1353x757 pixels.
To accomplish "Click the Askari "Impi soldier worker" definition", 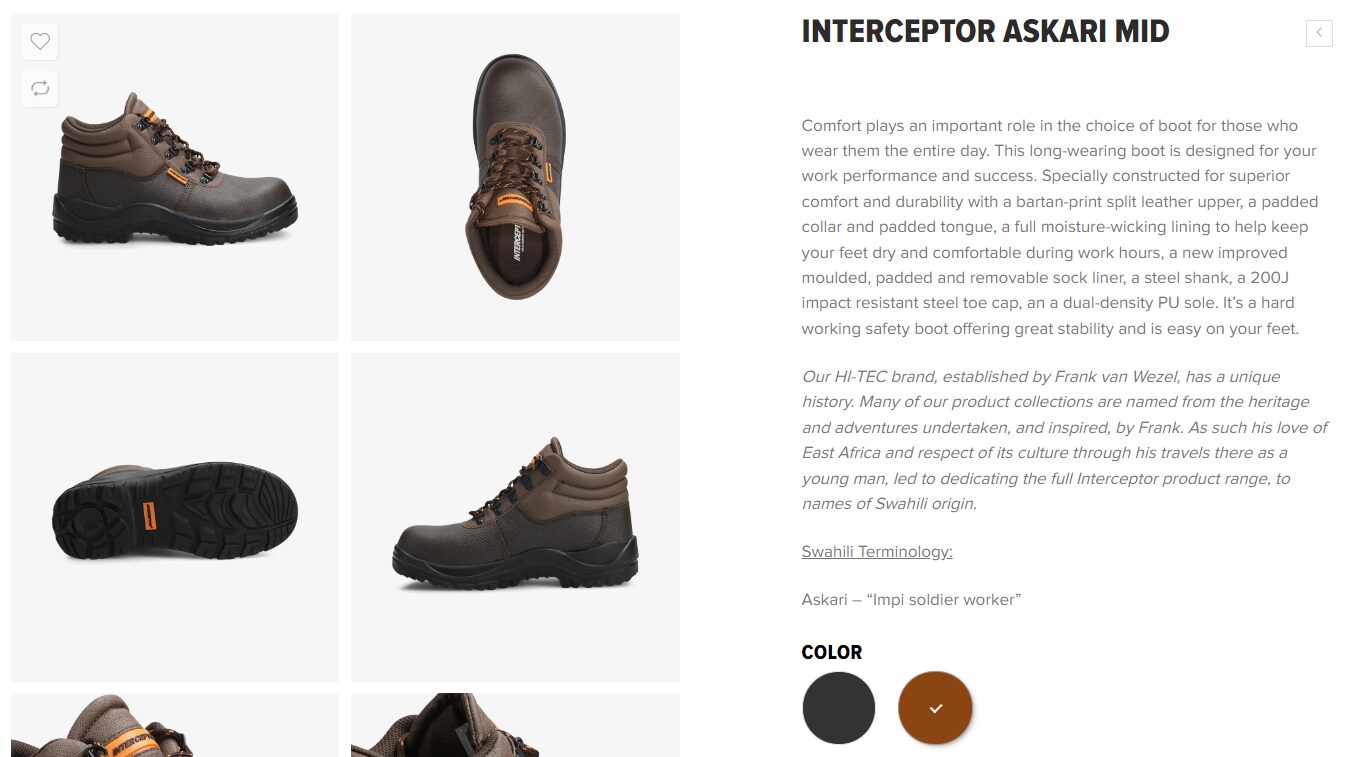I will coord(911,600).
